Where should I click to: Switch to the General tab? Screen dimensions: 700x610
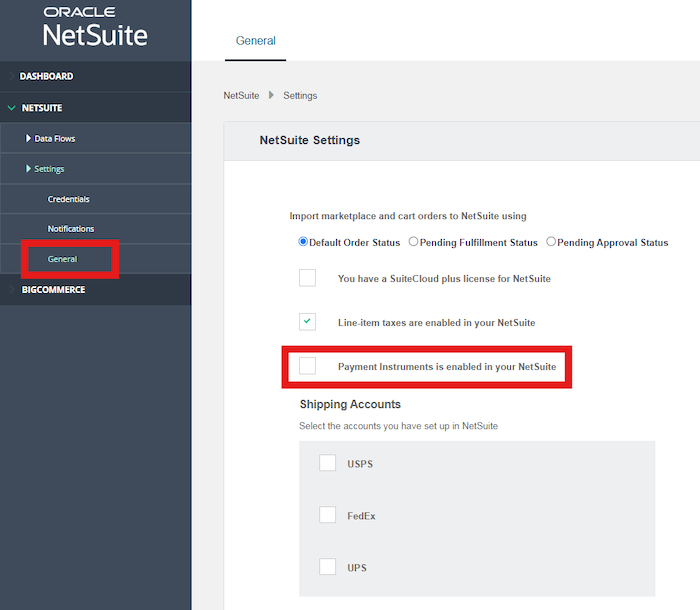(255, 41)
